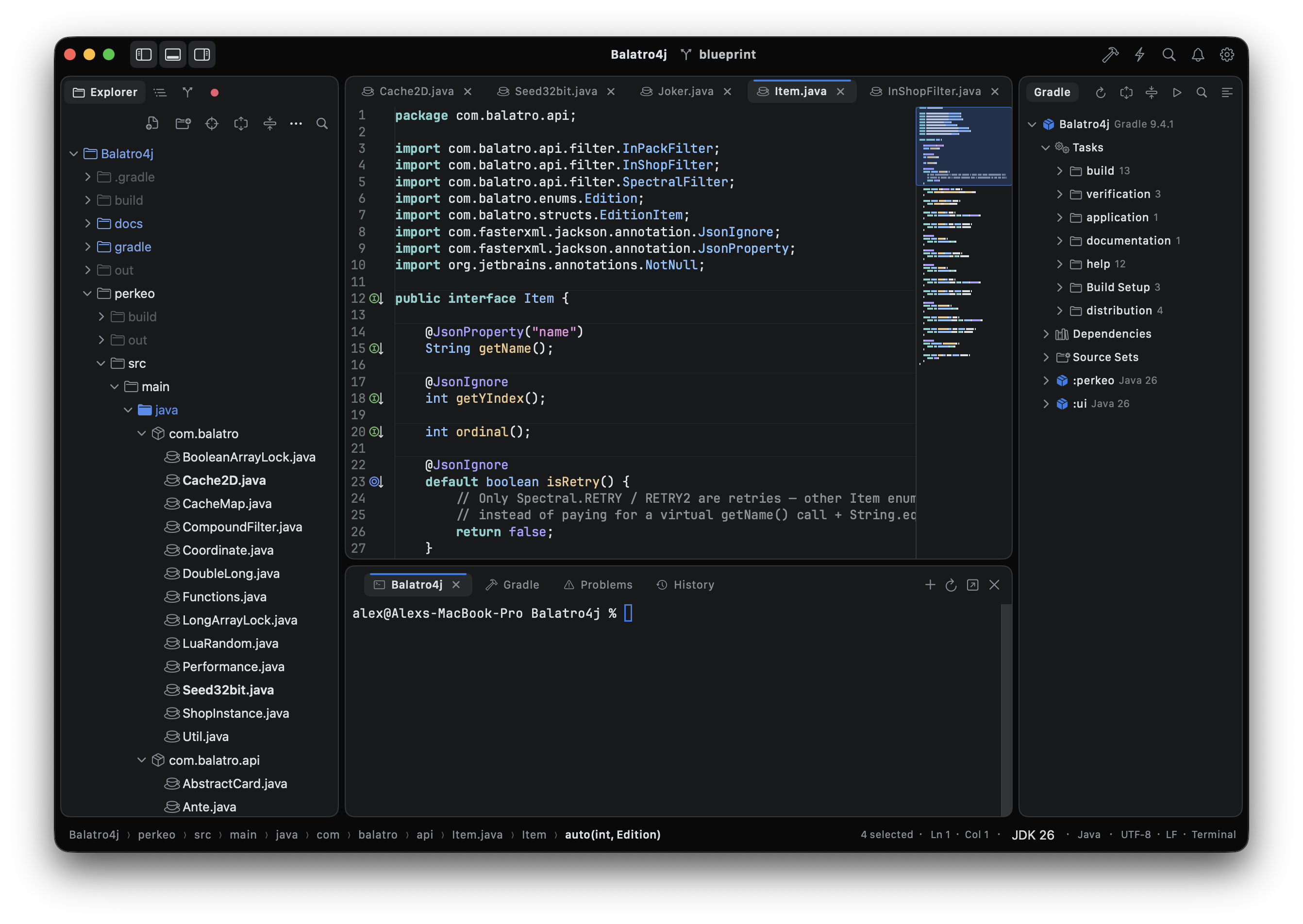Close the Balatro4j terminal tab
The image size is (1303, 924).
point(456,585)
